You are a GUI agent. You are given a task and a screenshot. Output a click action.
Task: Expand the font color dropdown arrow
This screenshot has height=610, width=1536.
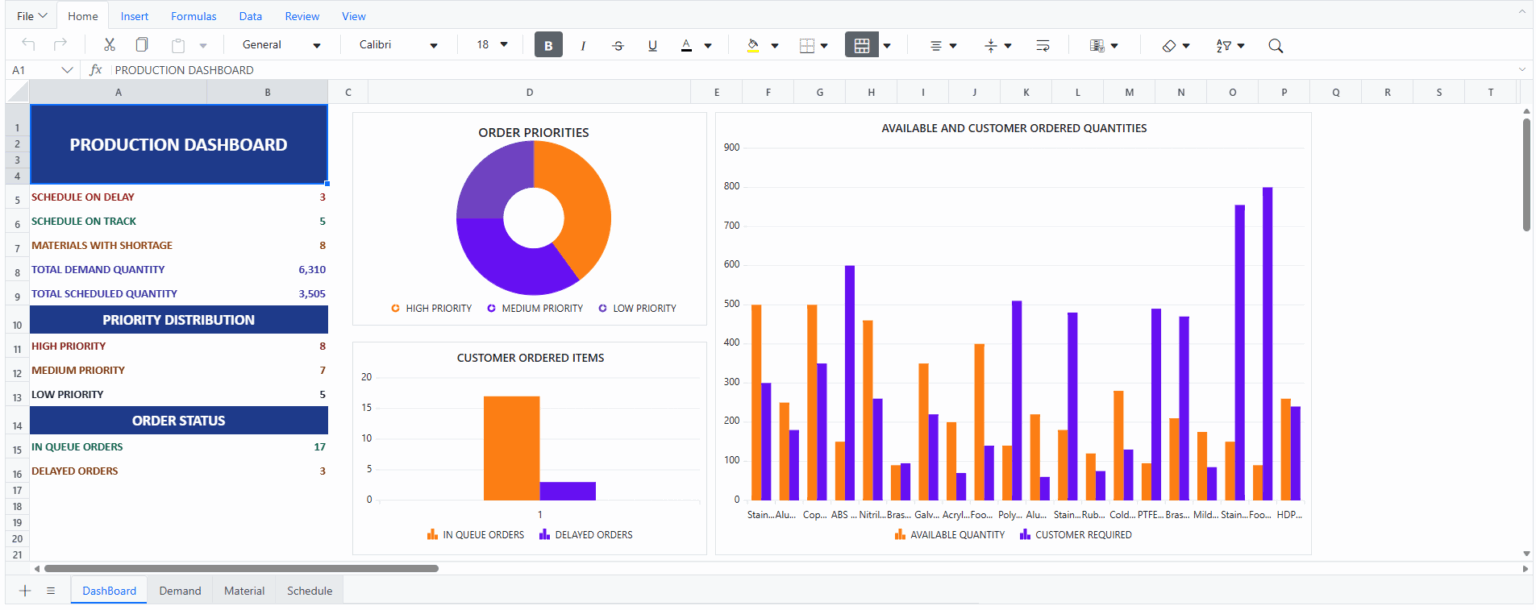tap(708, 45)
